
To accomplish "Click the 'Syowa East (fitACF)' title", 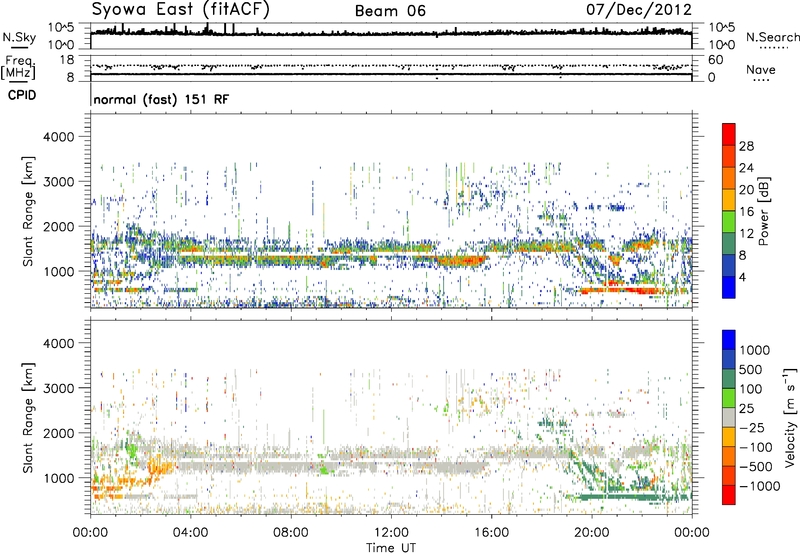I will (180, 10).
